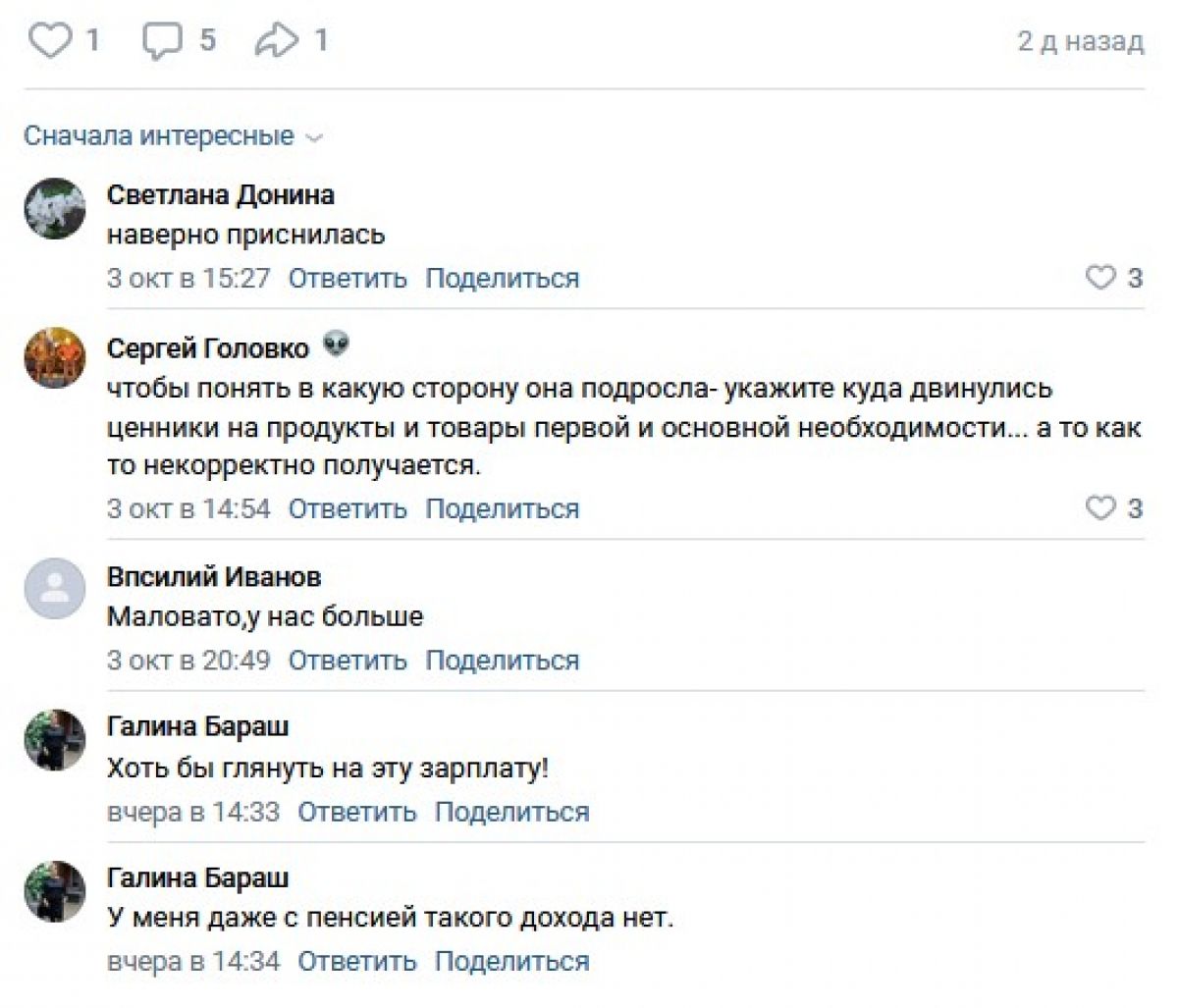Like Светлана Донина's comment
Screen dimensions: 1178x1008
click(x=1101, y=278)
